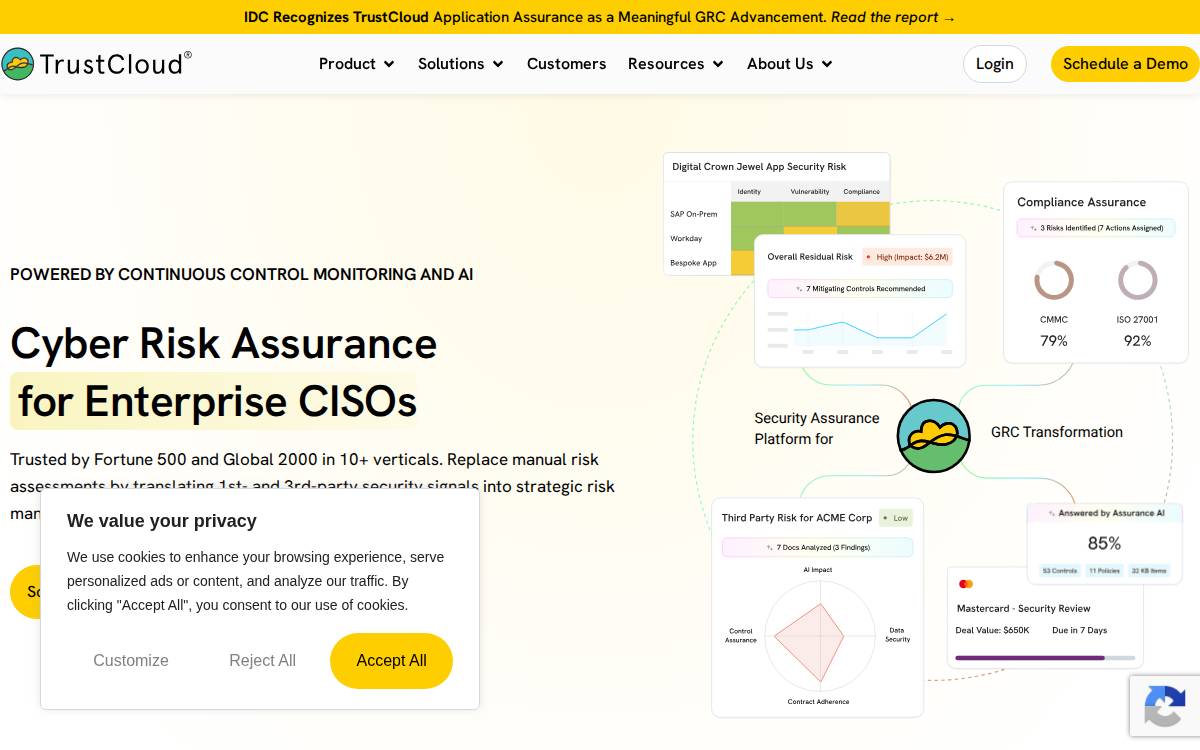Viewport: 1200px width, 750px height.
Task: Click the TrustCloud logo icon
Action: [18, 64]
